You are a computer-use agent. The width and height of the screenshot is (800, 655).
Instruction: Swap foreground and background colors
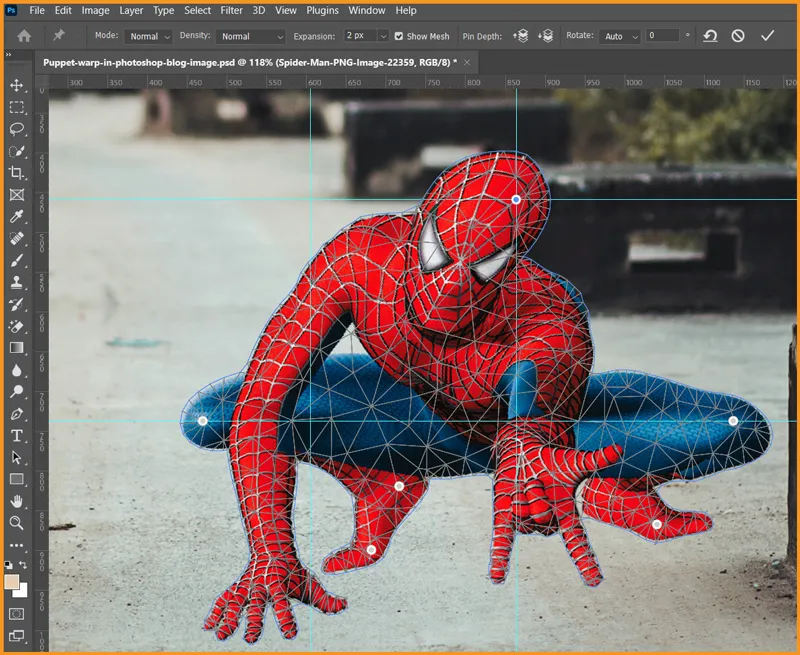[24, 566]
